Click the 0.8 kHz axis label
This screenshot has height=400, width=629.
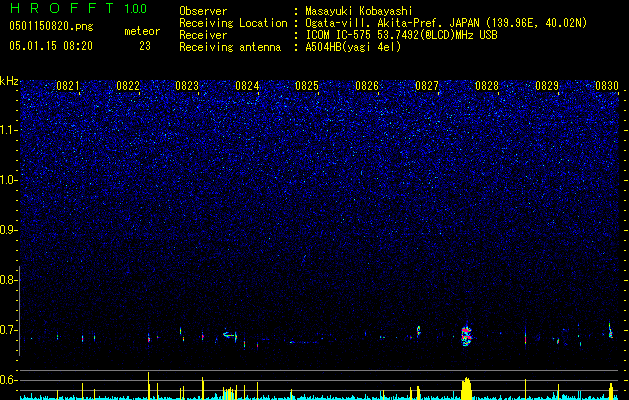[x=9, y=280]
